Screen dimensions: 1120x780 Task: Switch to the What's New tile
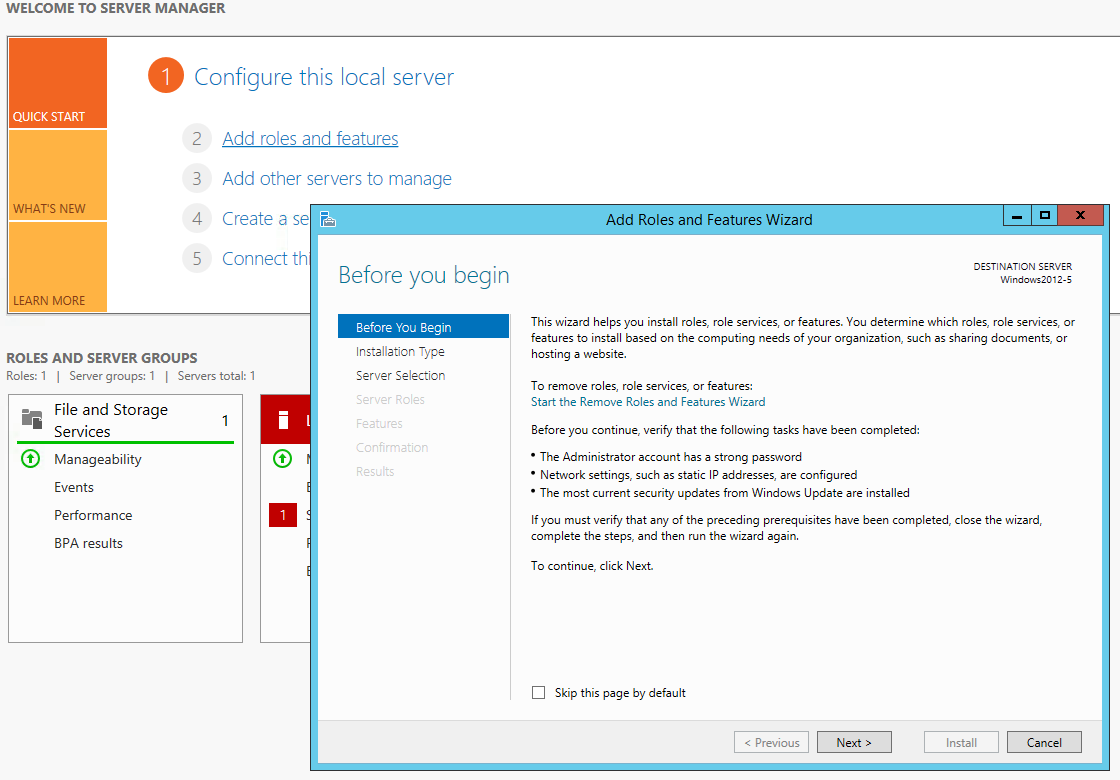point(57,176)
